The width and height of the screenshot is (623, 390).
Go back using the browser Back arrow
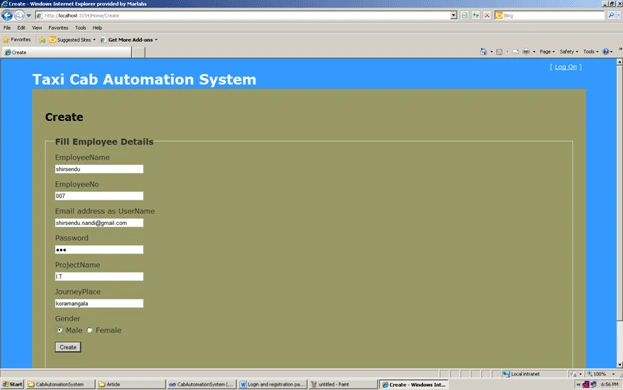[7, 15]
